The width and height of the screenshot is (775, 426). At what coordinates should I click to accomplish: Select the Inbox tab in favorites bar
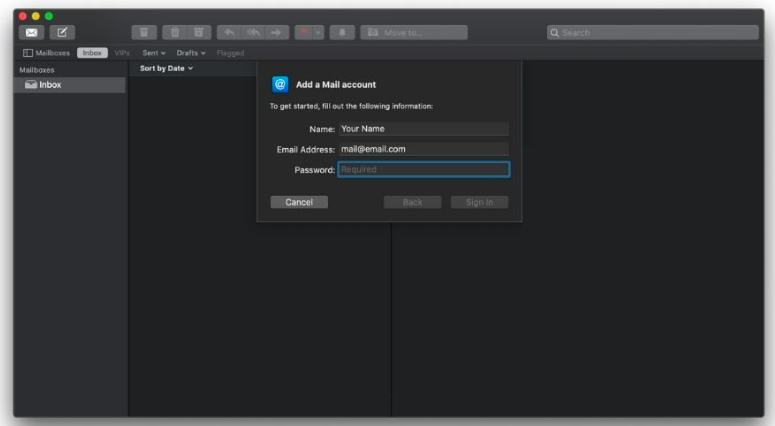(x=93, y=53)
